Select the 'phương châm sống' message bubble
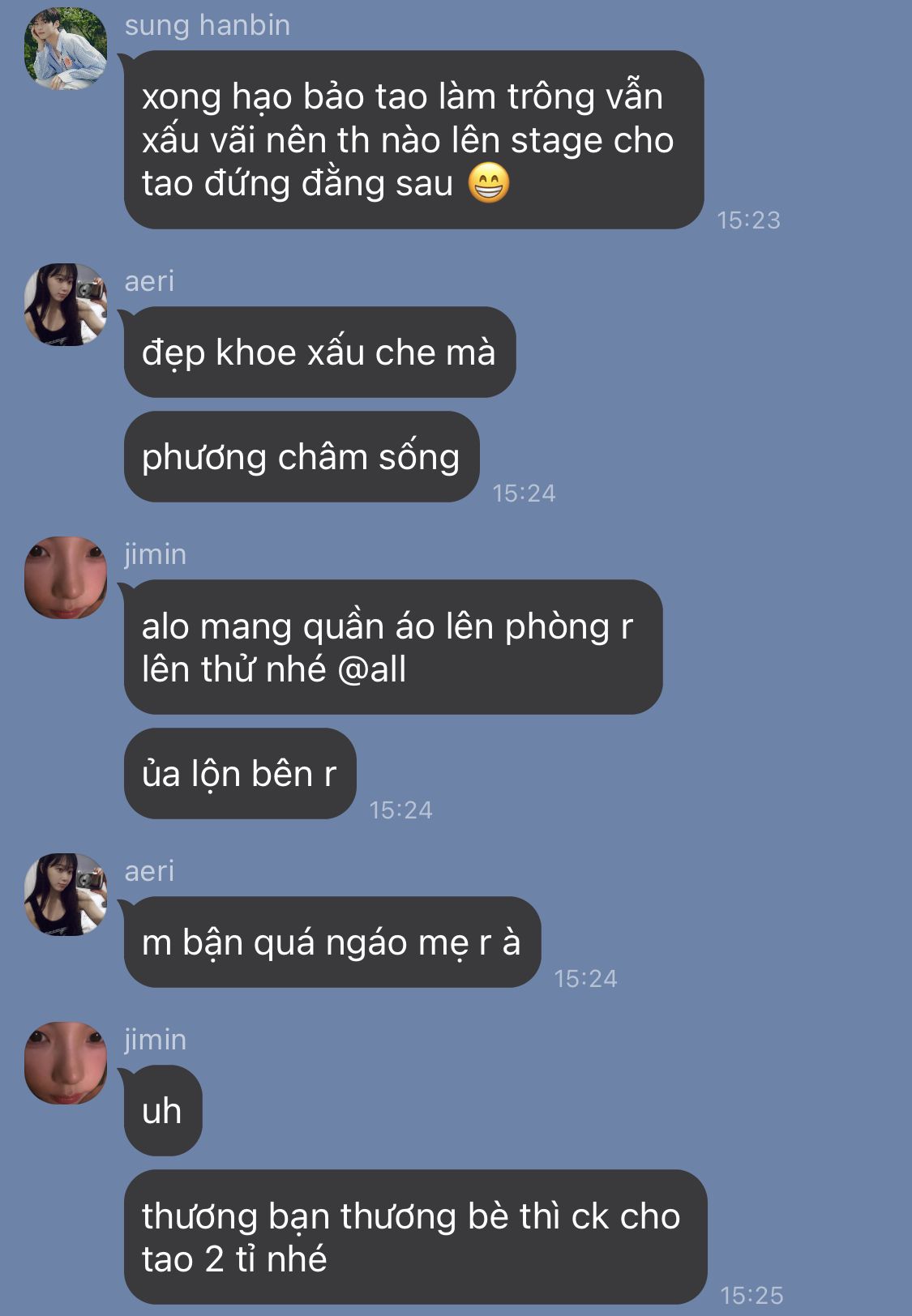Screen dimensions: 912x1316 (x=302, y=456)
